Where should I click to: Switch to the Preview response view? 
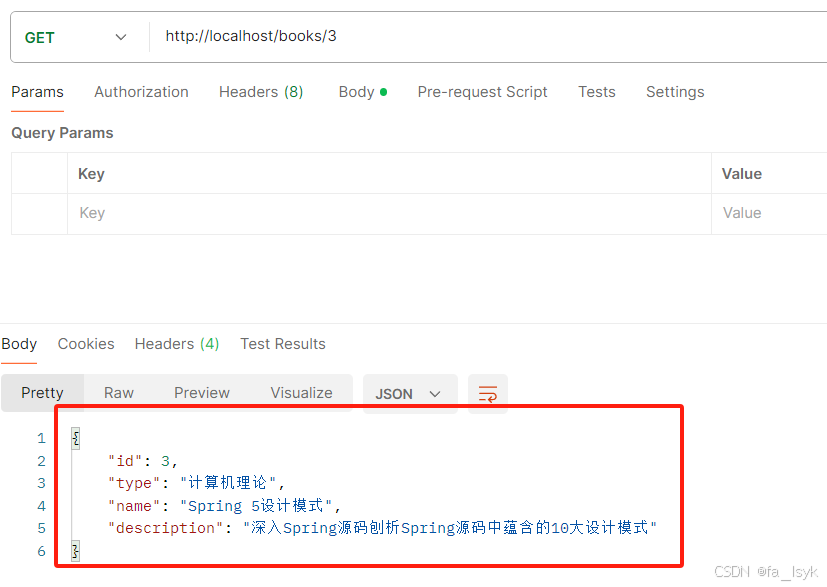201,393
